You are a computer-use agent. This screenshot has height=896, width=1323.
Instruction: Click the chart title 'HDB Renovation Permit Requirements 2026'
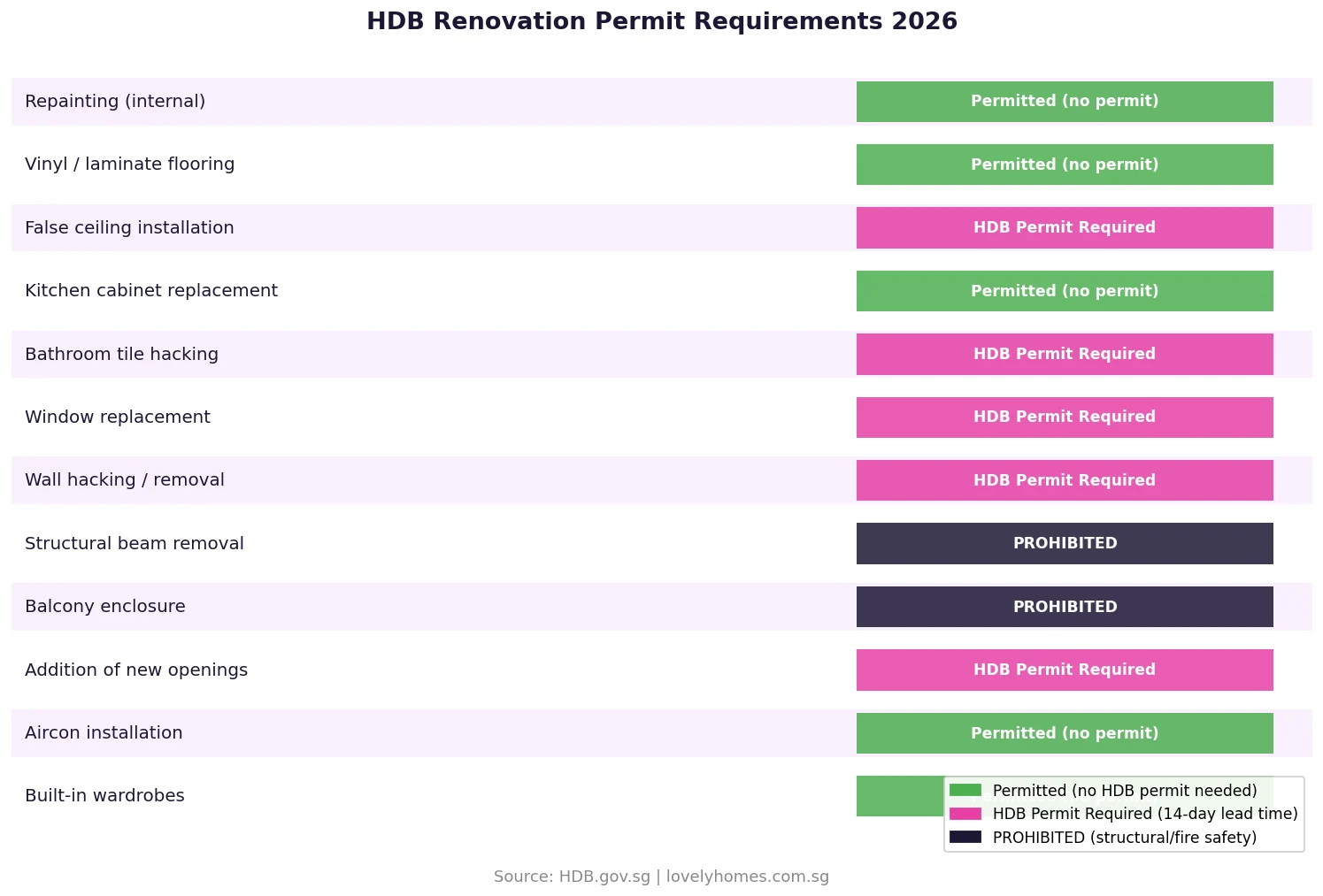pos(662,21)
